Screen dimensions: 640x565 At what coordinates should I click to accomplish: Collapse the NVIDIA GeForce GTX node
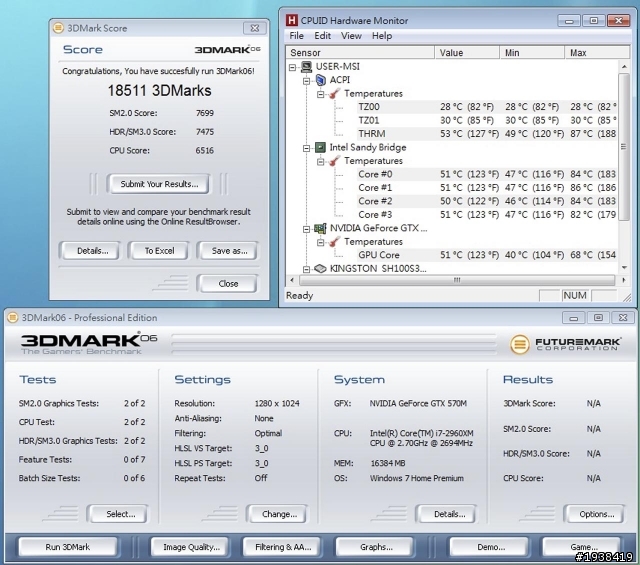307,229
